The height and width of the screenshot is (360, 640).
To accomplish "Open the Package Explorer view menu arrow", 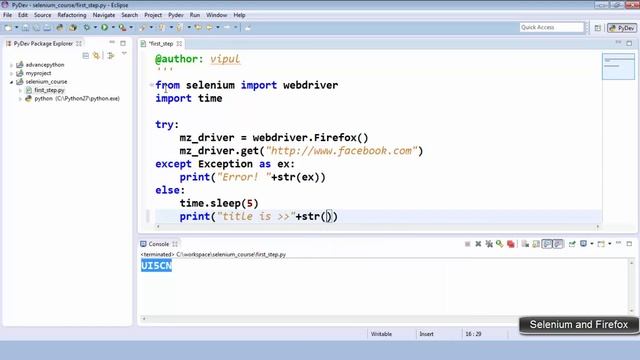I will click(124, 54).
